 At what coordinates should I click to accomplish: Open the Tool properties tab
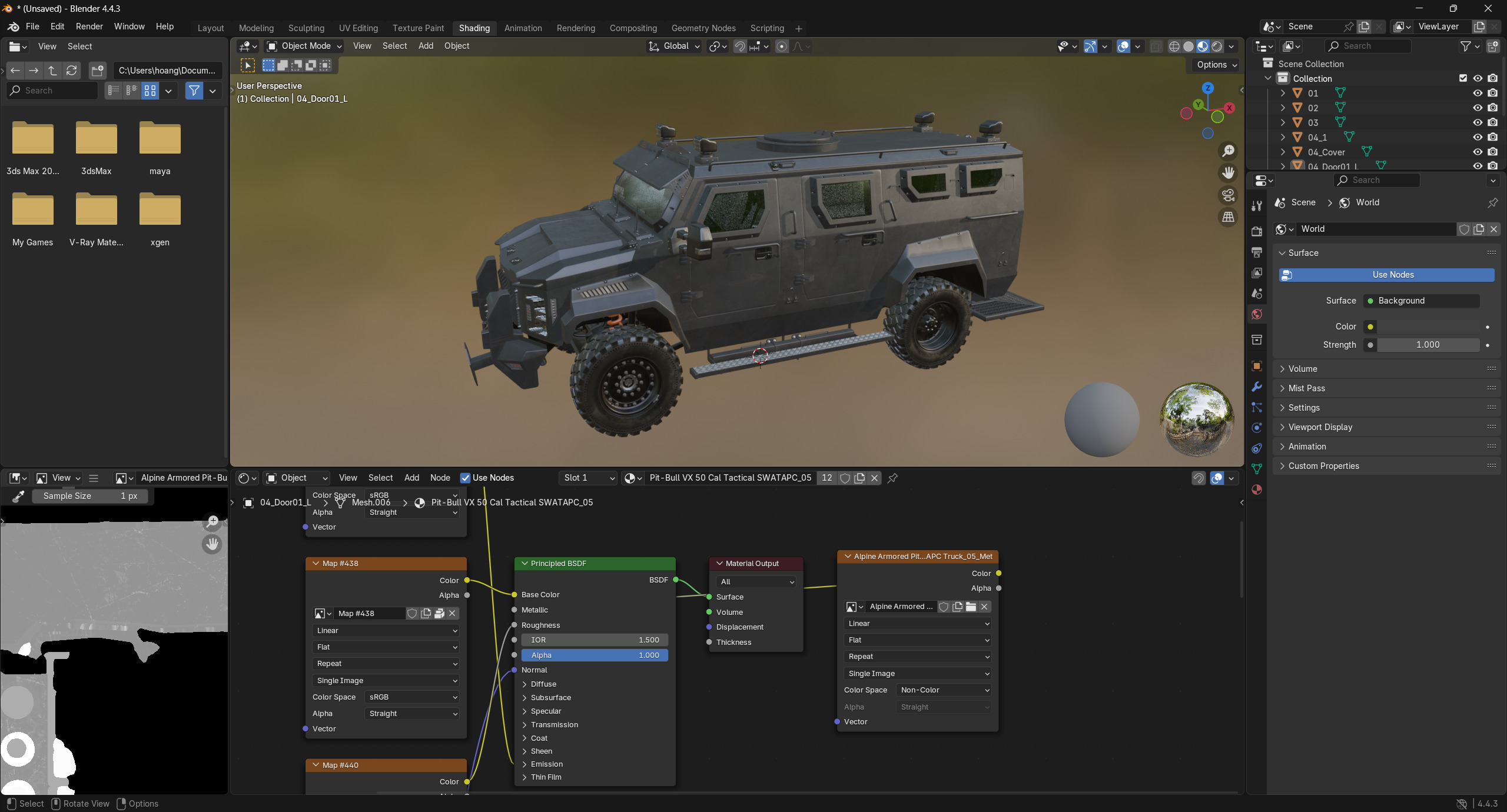click(1257, 205)
